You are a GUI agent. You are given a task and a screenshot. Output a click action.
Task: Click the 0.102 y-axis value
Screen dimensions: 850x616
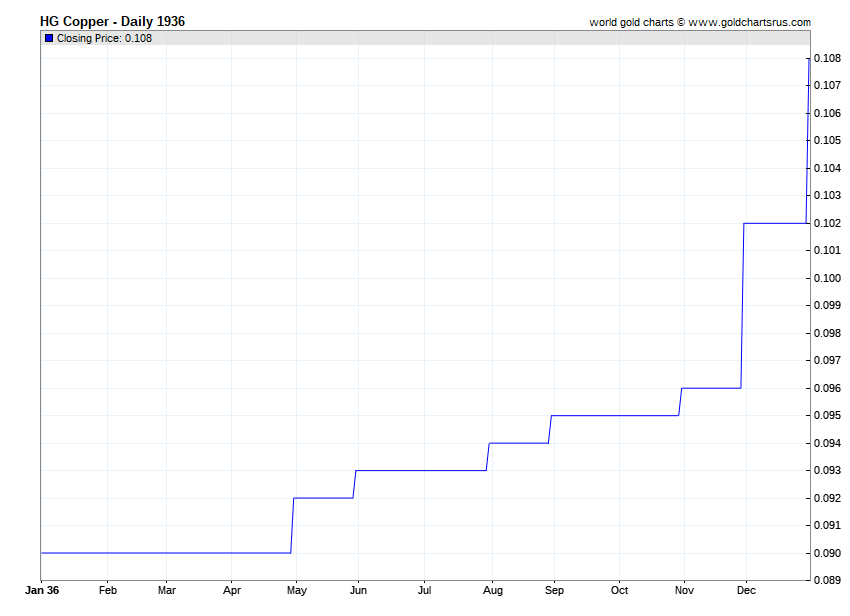827,223
